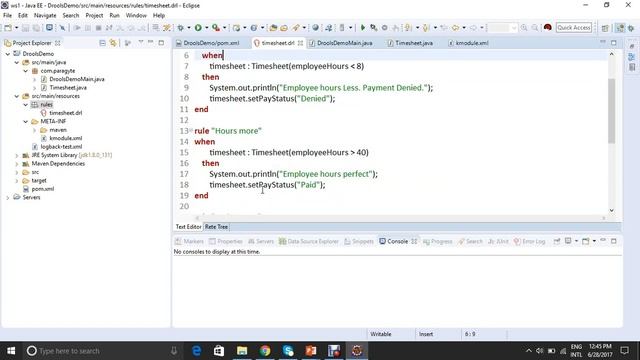Open Microsoft Edge from the taskbar
Image resolution: width=640 pixels, height=360 pixels.
(196, 351)
